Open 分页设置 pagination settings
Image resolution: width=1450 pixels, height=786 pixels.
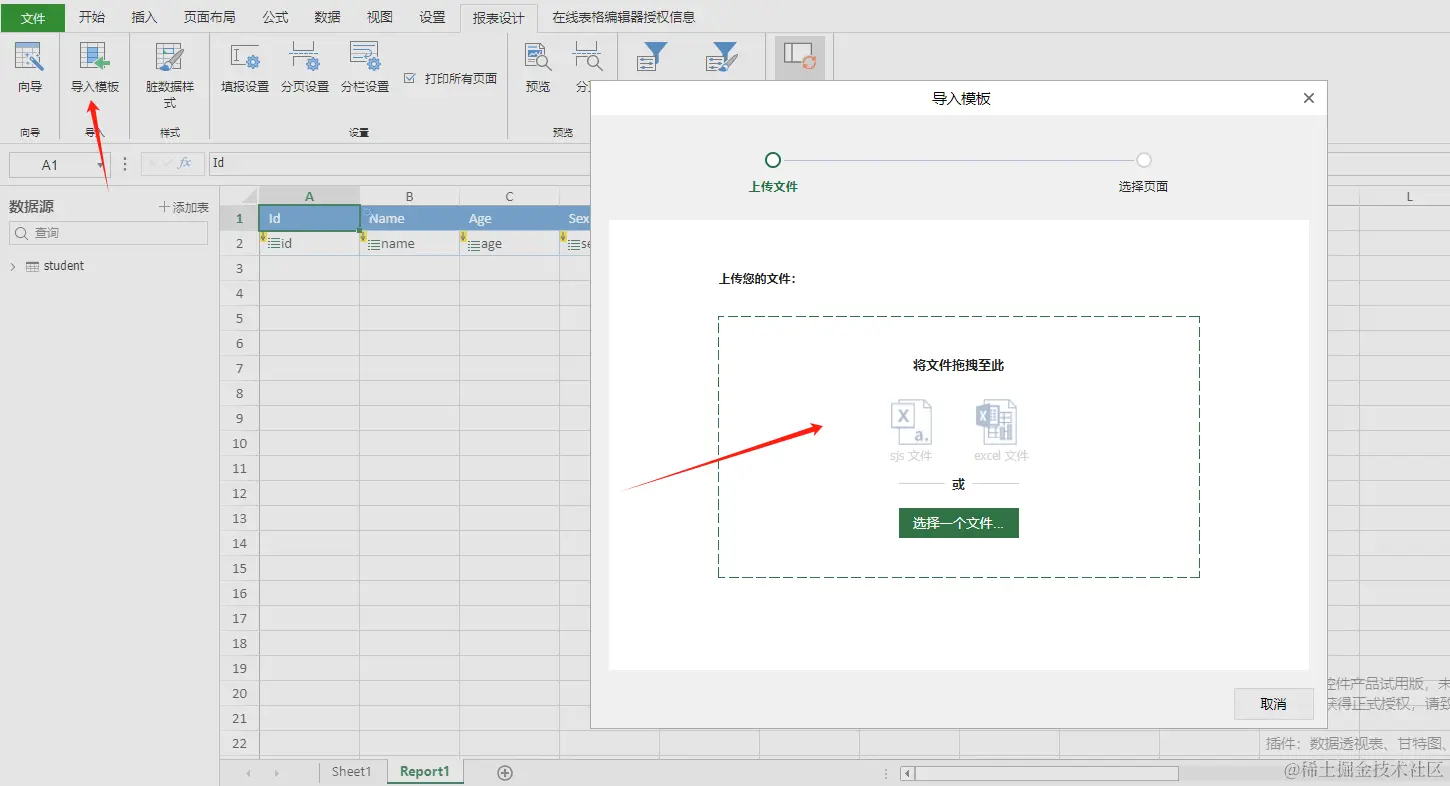point(305,68)
